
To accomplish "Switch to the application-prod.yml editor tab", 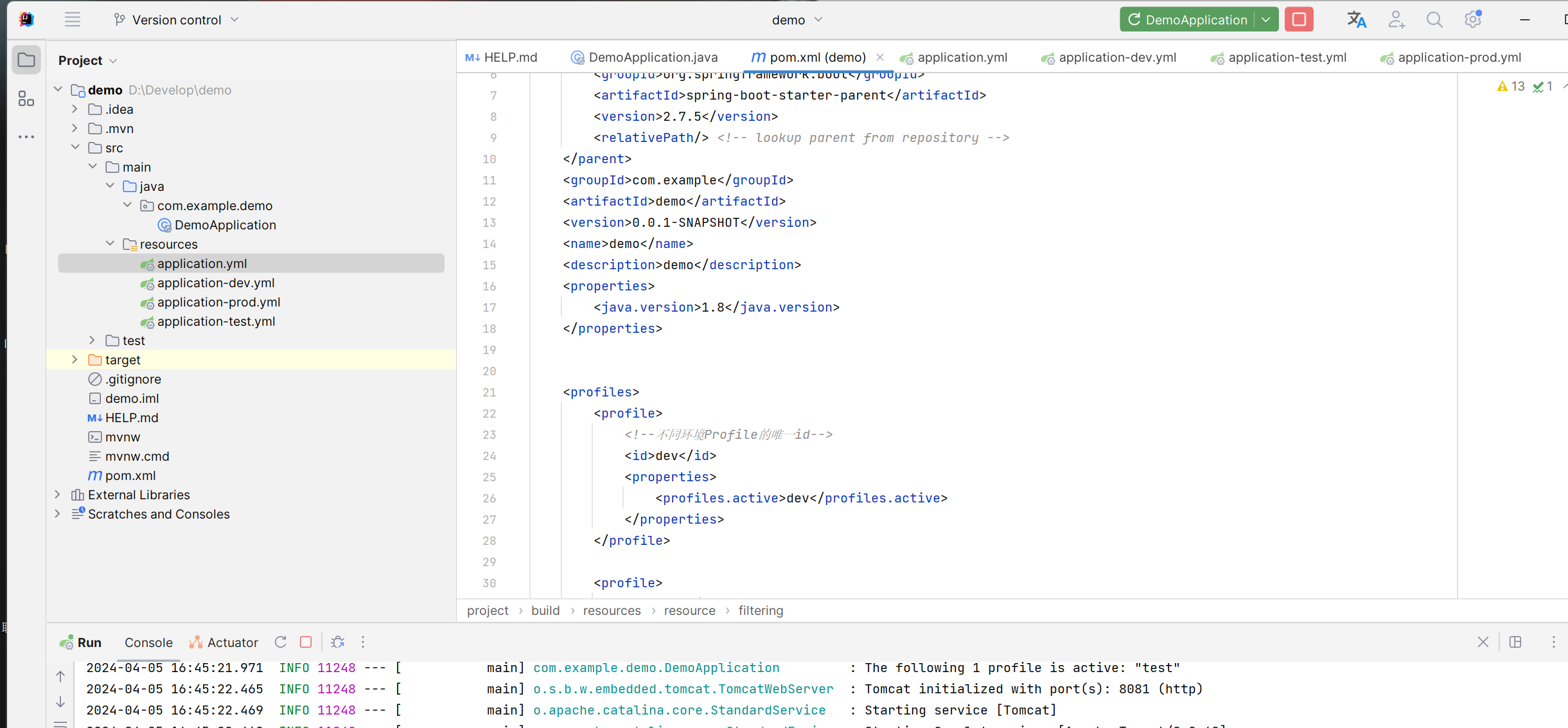I will click(1451, 57).
